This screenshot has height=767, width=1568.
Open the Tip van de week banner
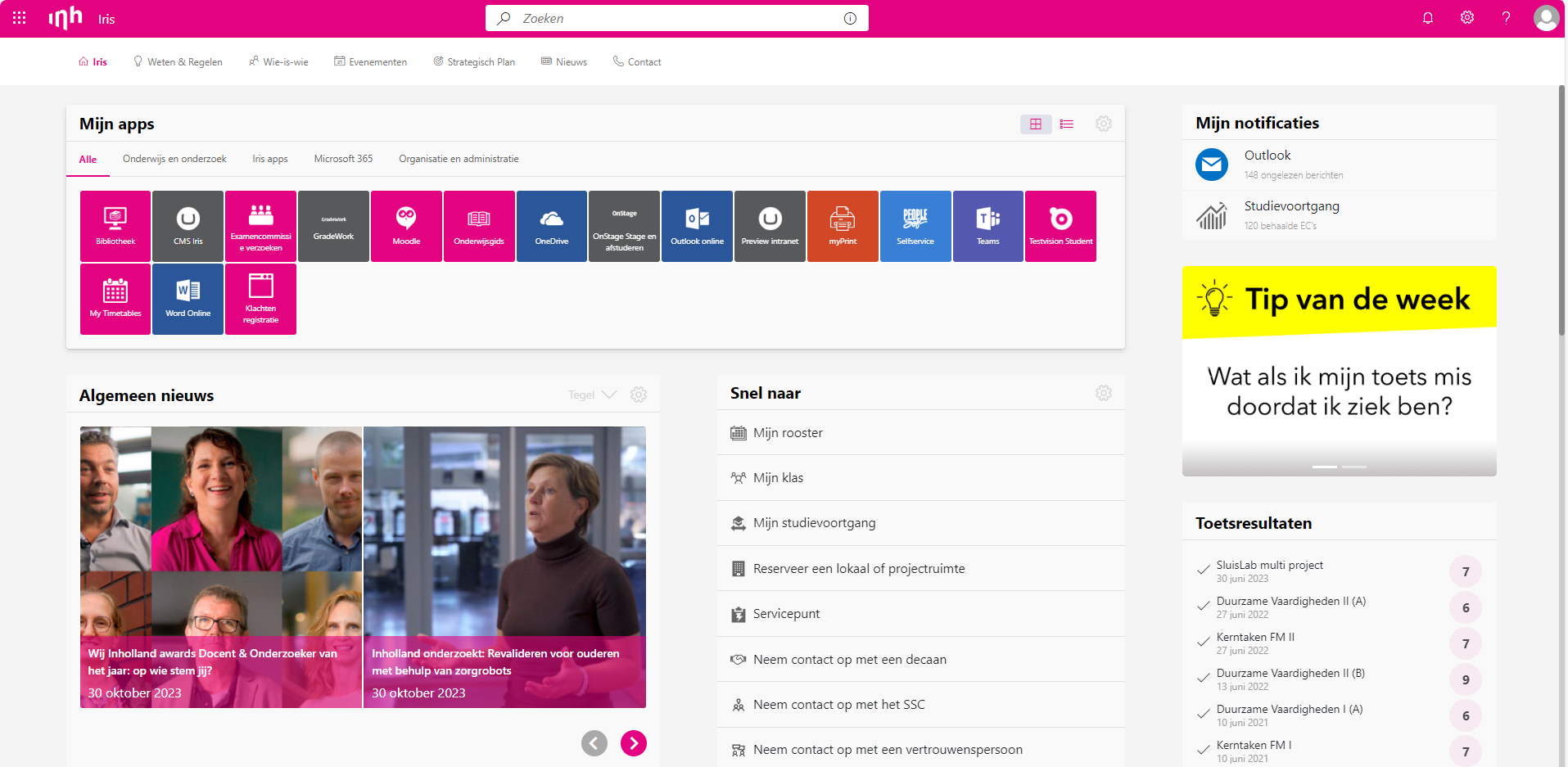[x=1340, y=371]
